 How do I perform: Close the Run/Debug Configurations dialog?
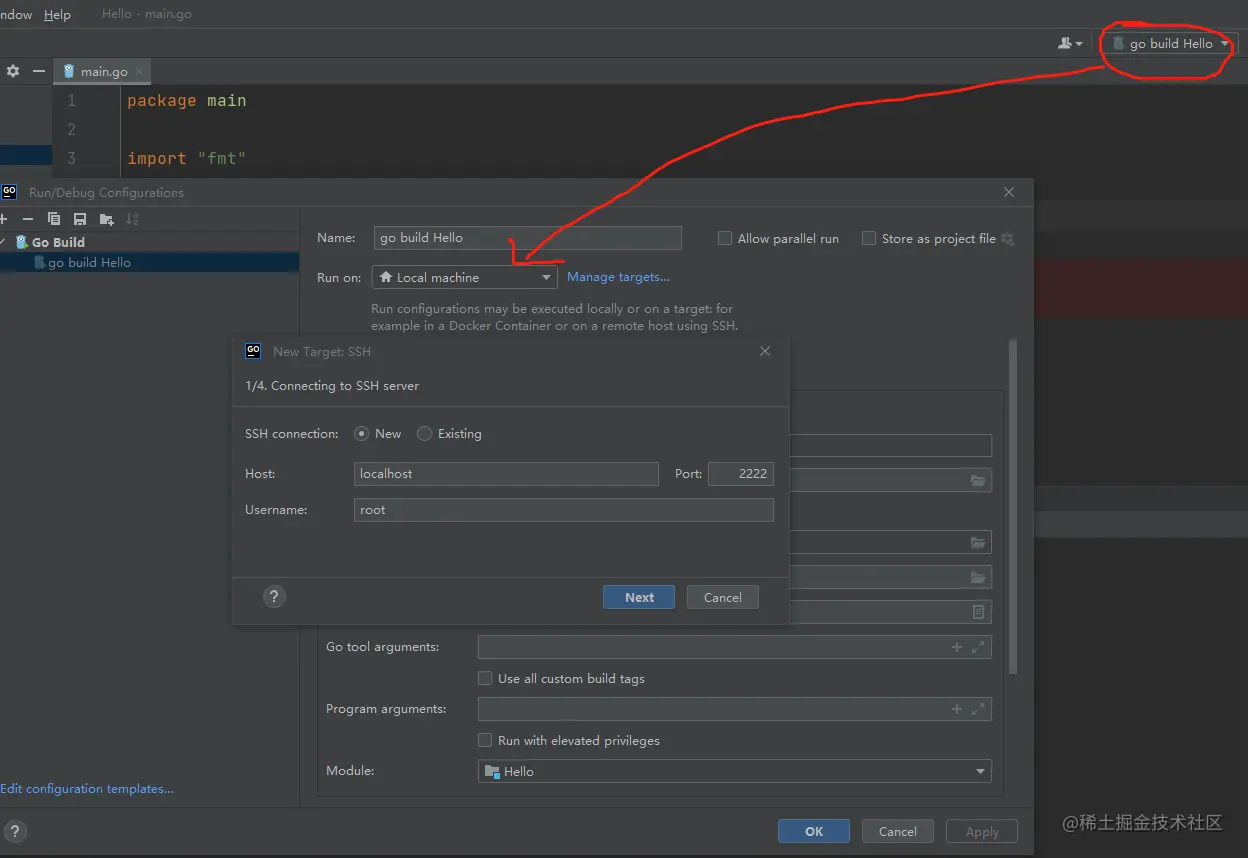1009,192
